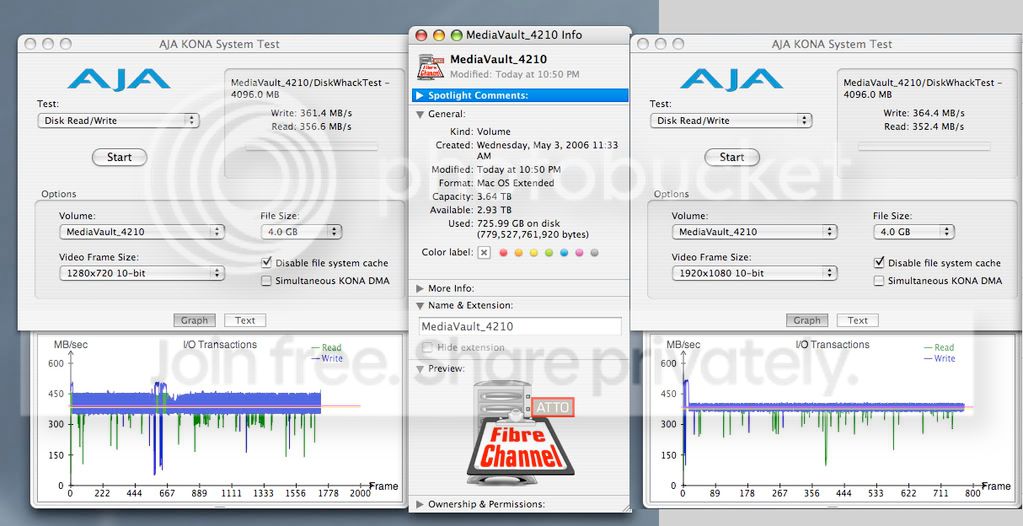This screenshot has height=526, width=1023.
Task: Choose the green color label
Action: coord(549,253)
